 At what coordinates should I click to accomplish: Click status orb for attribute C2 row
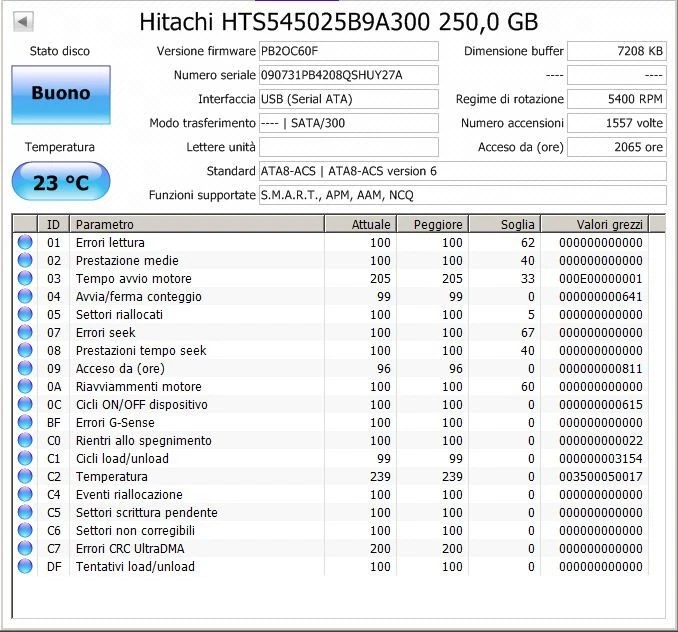coord(25,476)
